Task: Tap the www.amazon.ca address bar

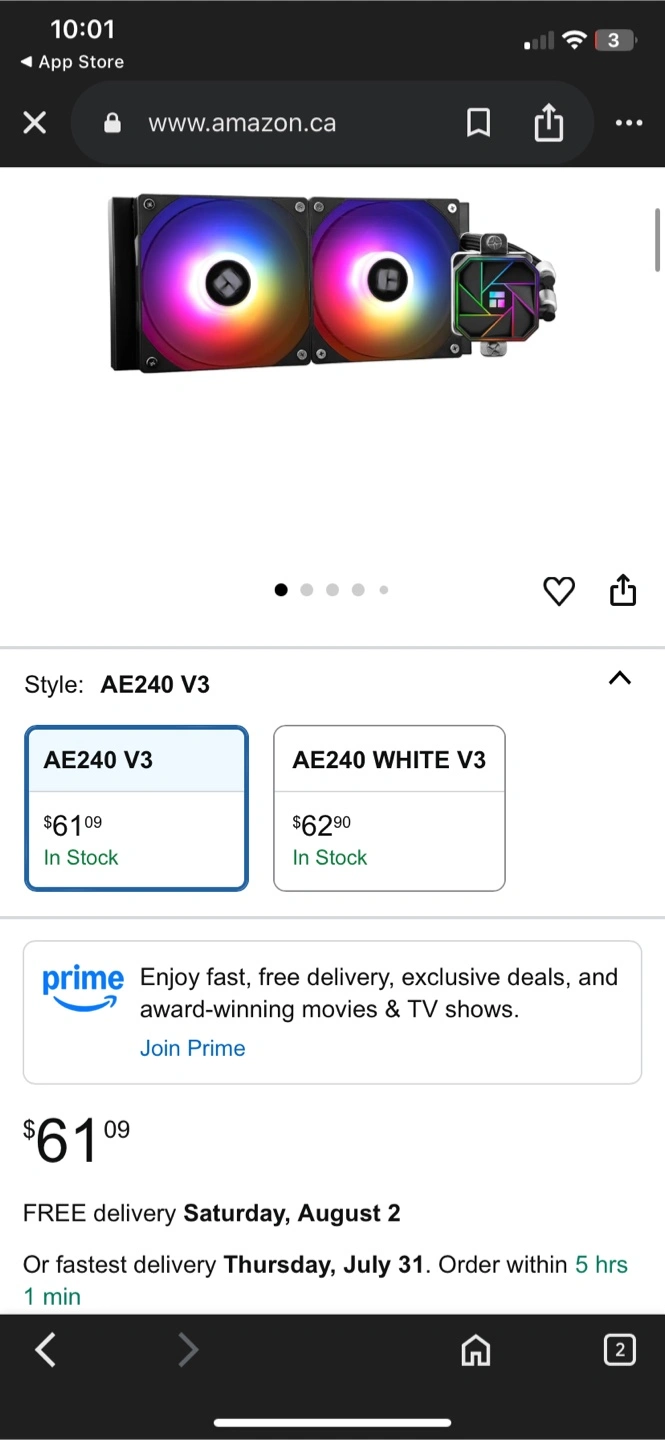Action: [242, 123]
